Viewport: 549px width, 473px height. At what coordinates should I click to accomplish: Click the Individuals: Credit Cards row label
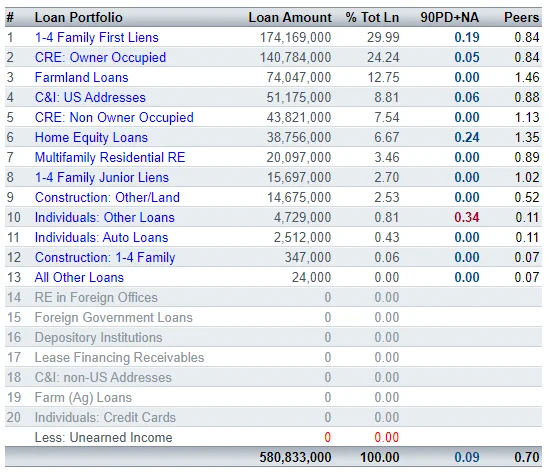[105, 417]
